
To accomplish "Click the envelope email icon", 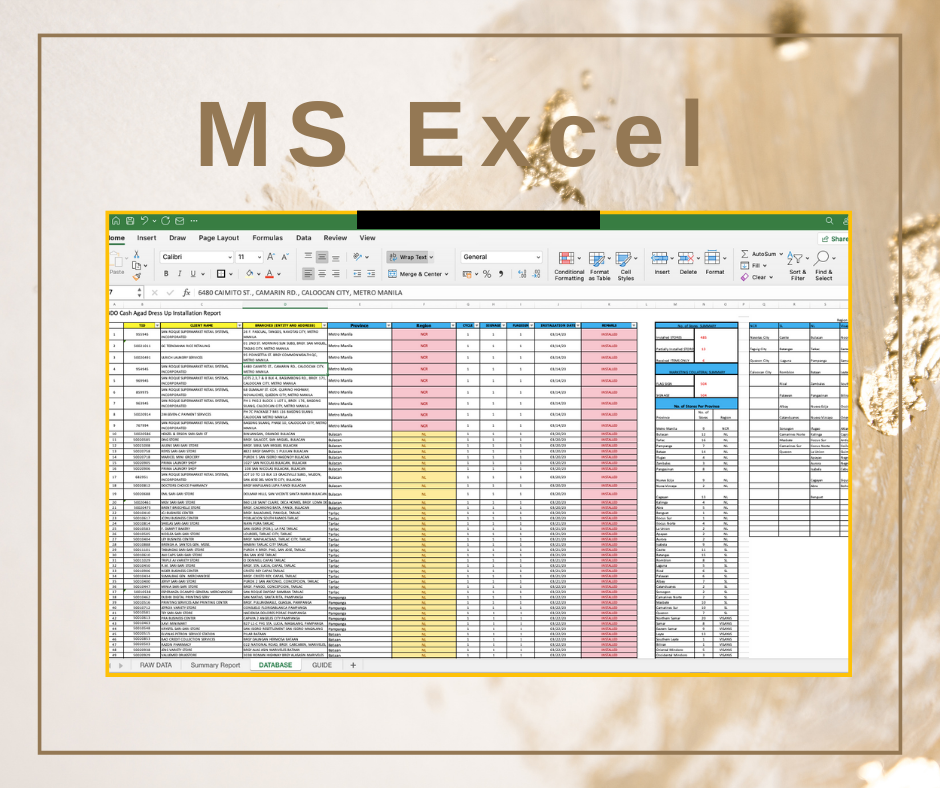I will click(179, 221).
